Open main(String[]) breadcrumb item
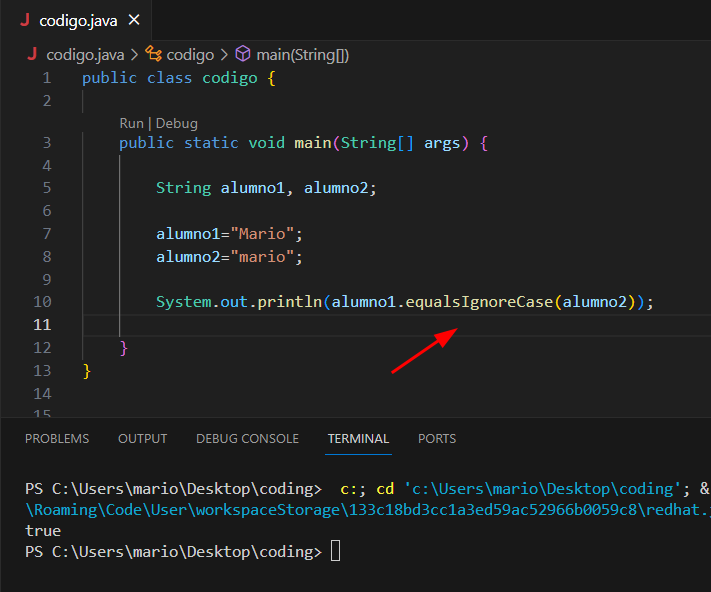Screen dimensions: 711x592 point(302,55)
